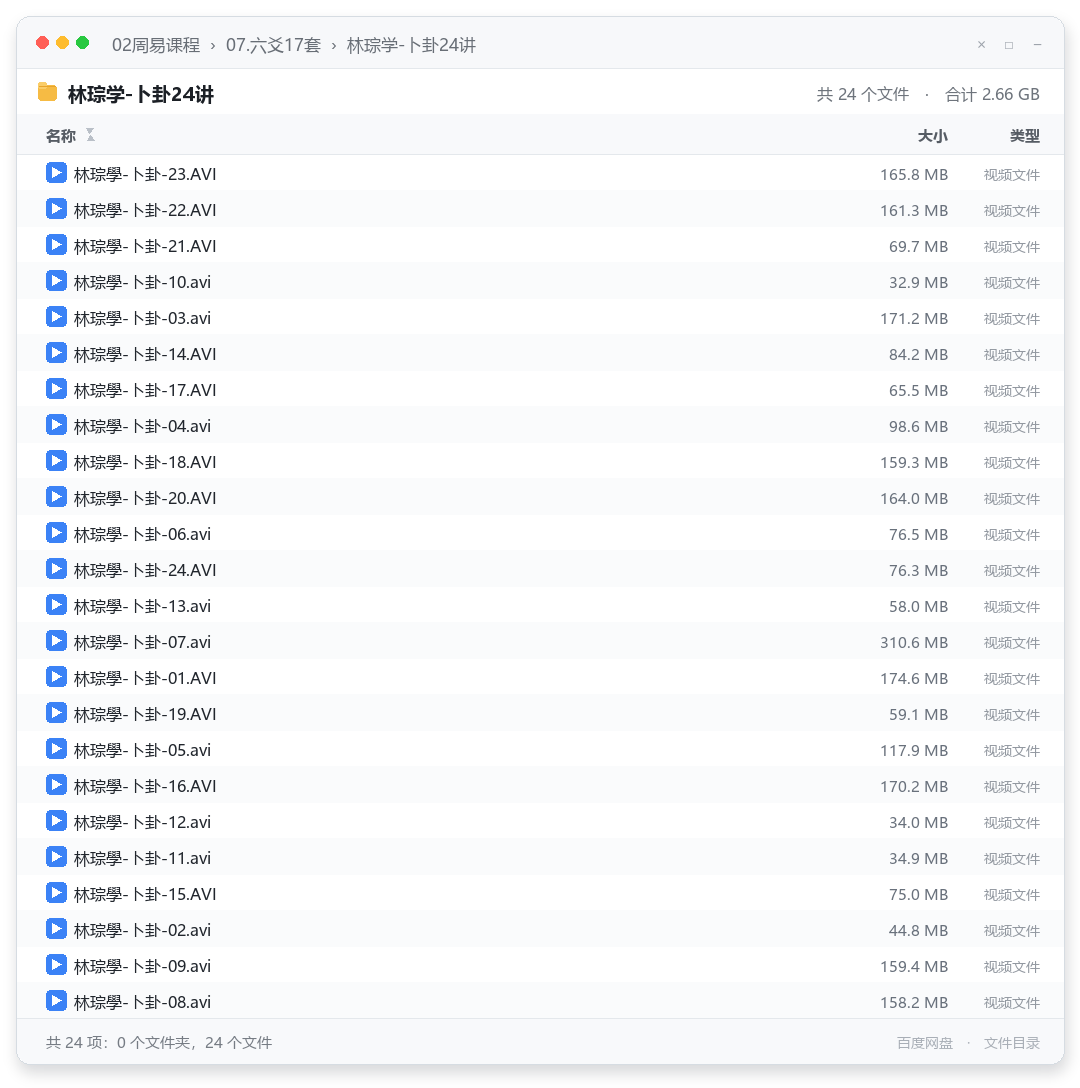
Task: Click the video icon beside 林琮學-卜卦-01.AVI
Action: (56, 677)
